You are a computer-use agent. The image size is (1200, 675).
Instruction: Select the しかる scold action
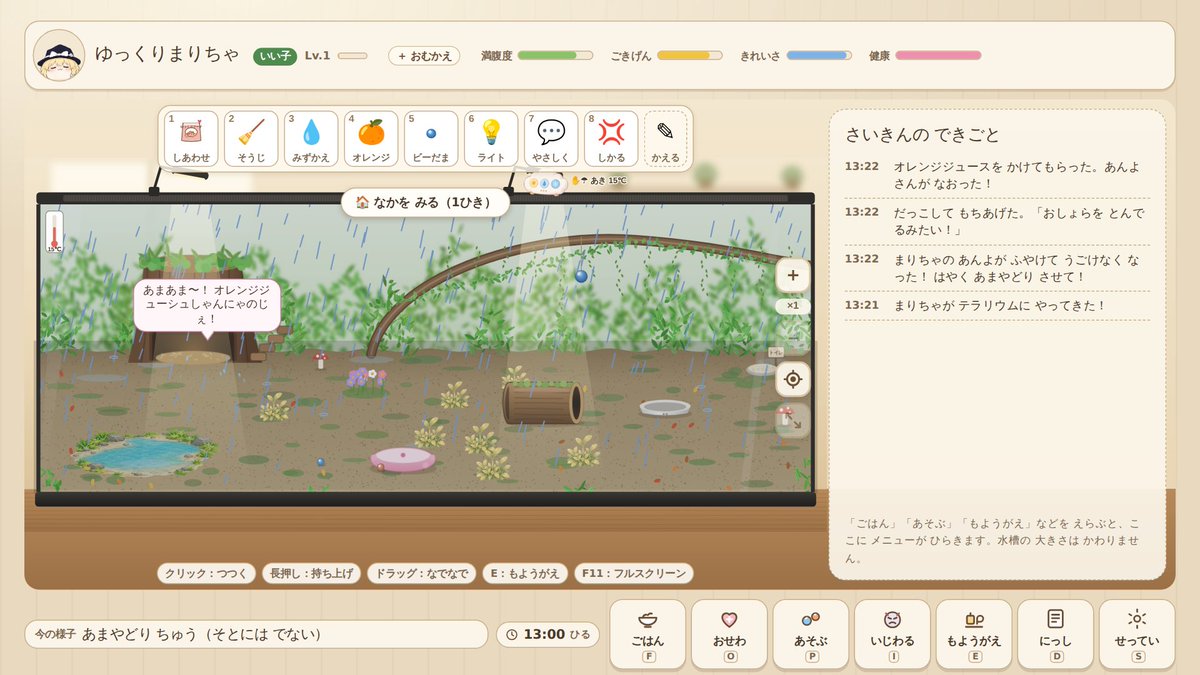(611, 139)
